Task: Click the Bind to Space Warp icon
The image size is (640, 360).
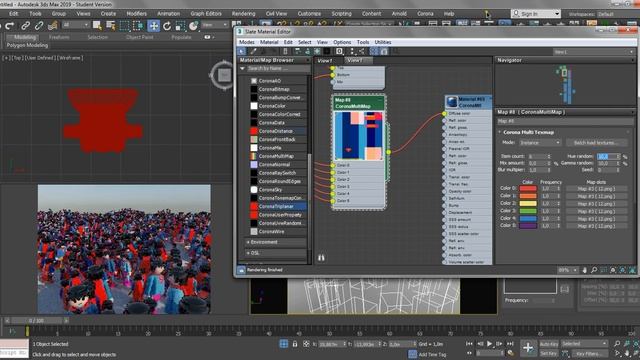Action: pos(52,26)
